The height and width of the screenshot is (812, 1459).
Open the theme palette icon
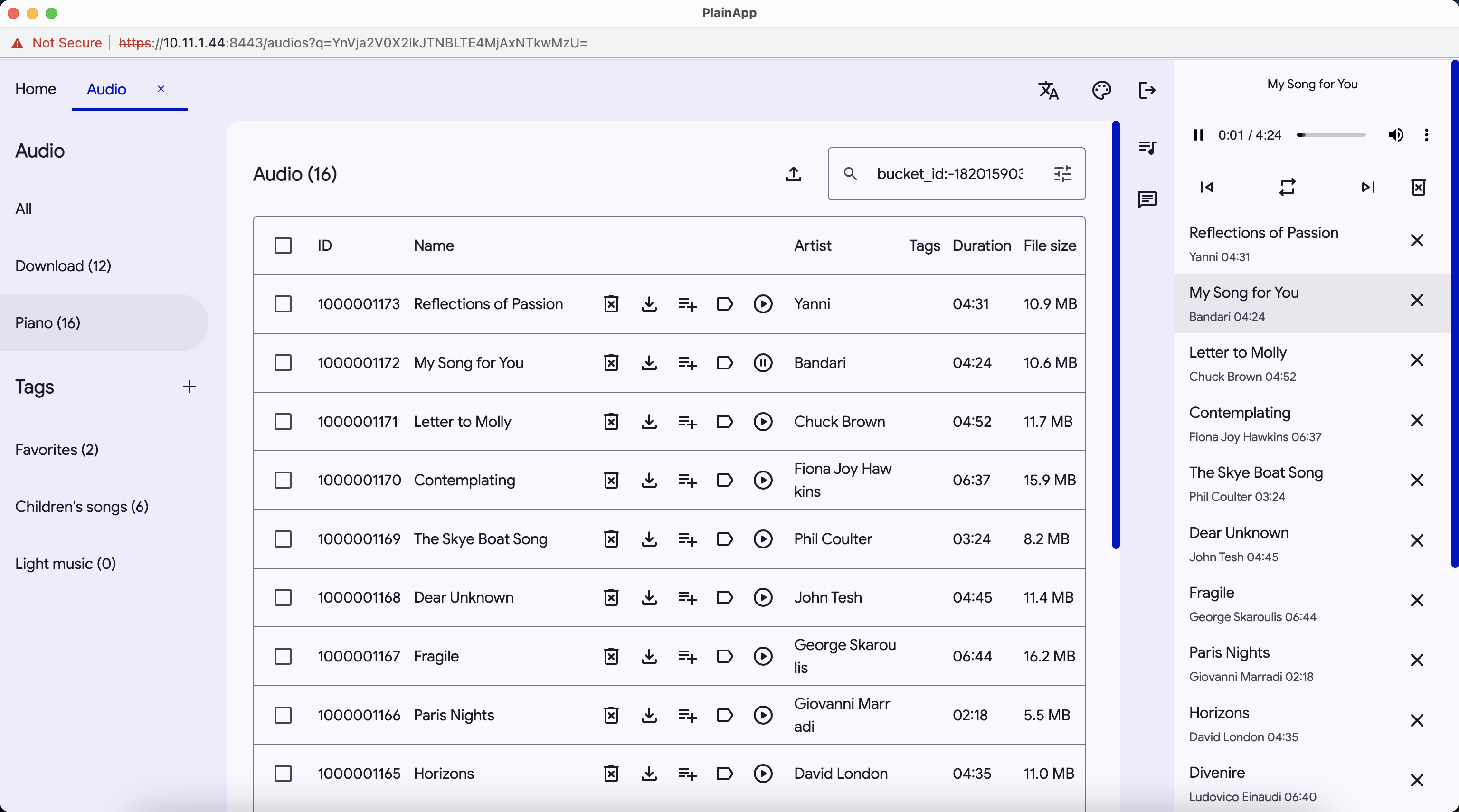(x=1101, y=90)
